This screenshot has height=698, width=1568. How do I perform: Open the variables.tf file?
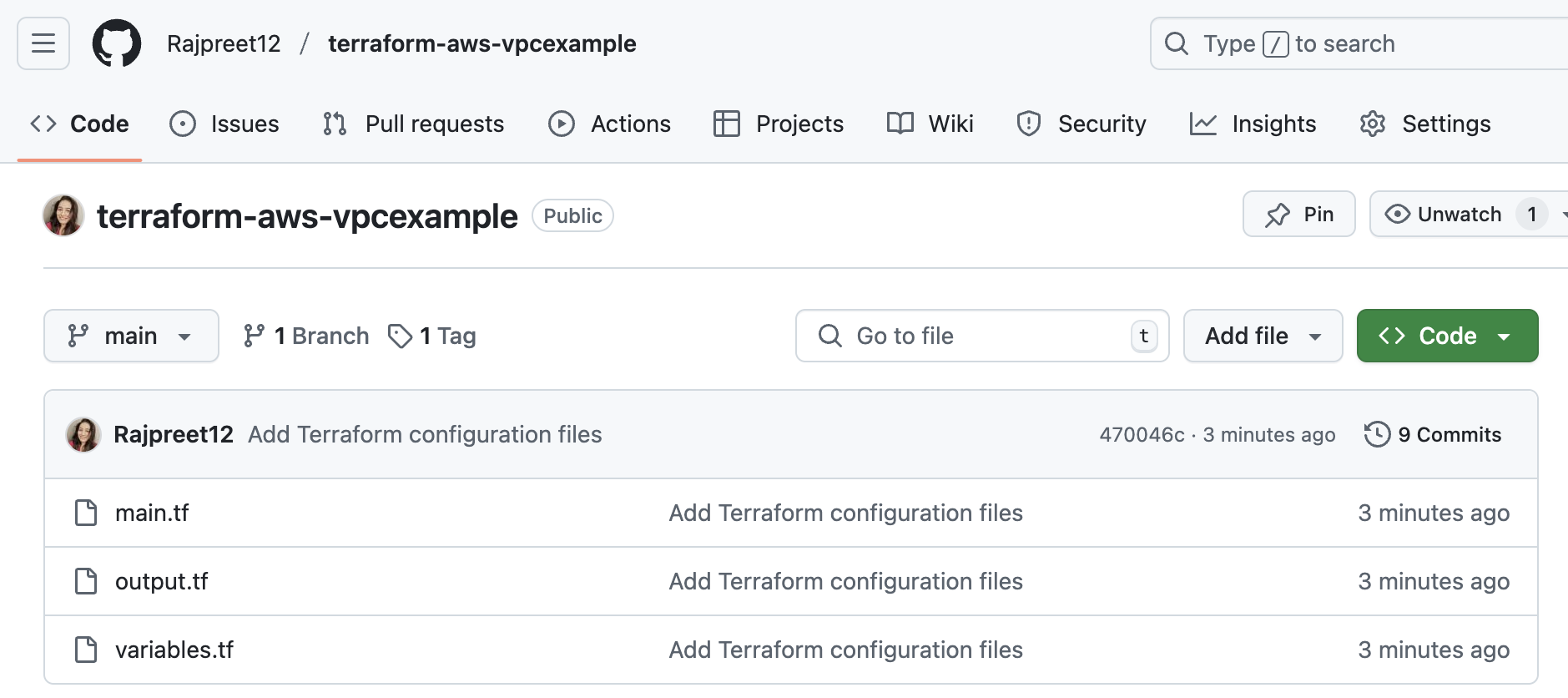[174, 650]
